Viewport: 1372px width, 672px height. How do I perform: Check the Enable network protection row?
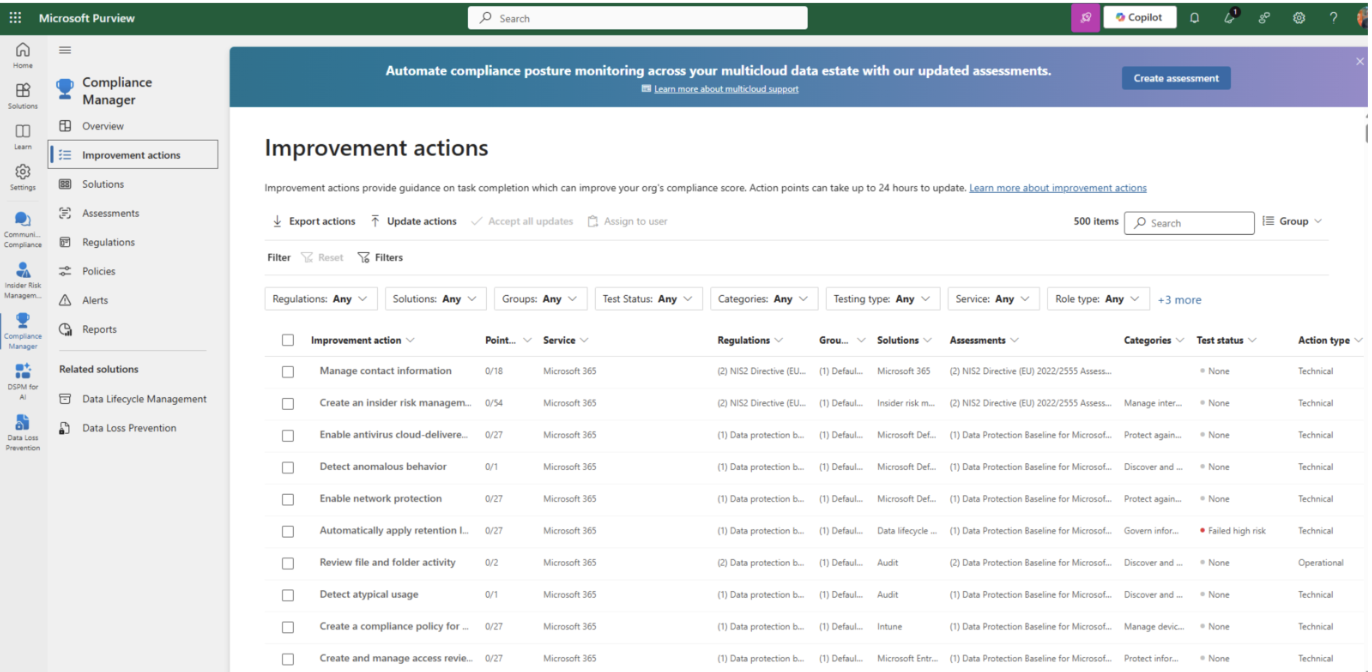click(x=288, y=500)
